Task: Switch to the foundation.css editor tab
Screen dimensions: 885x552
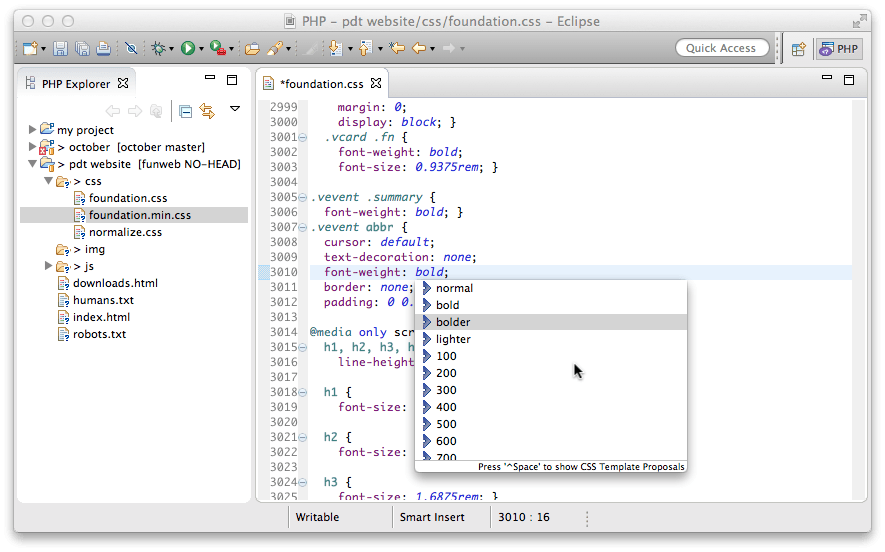Action: pos(323,84)
